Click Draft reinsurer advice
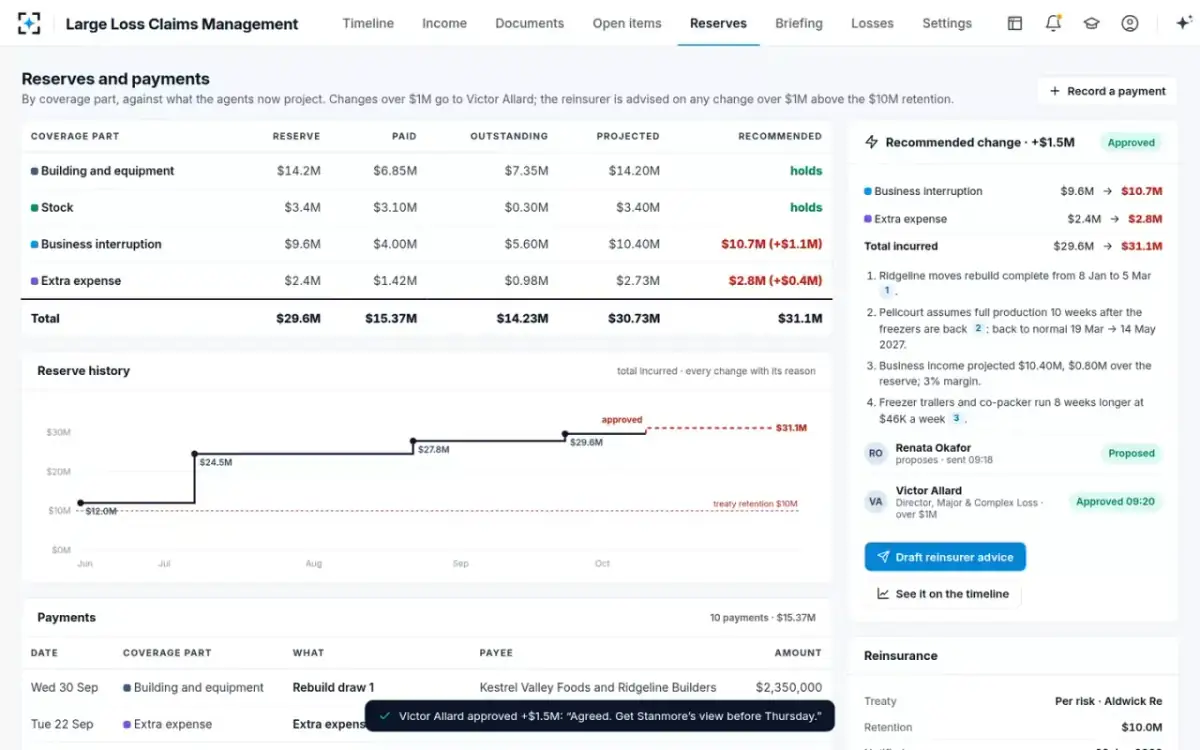Image resolution: width=1200 pixels, height=750 pixels. coord(945,557)
